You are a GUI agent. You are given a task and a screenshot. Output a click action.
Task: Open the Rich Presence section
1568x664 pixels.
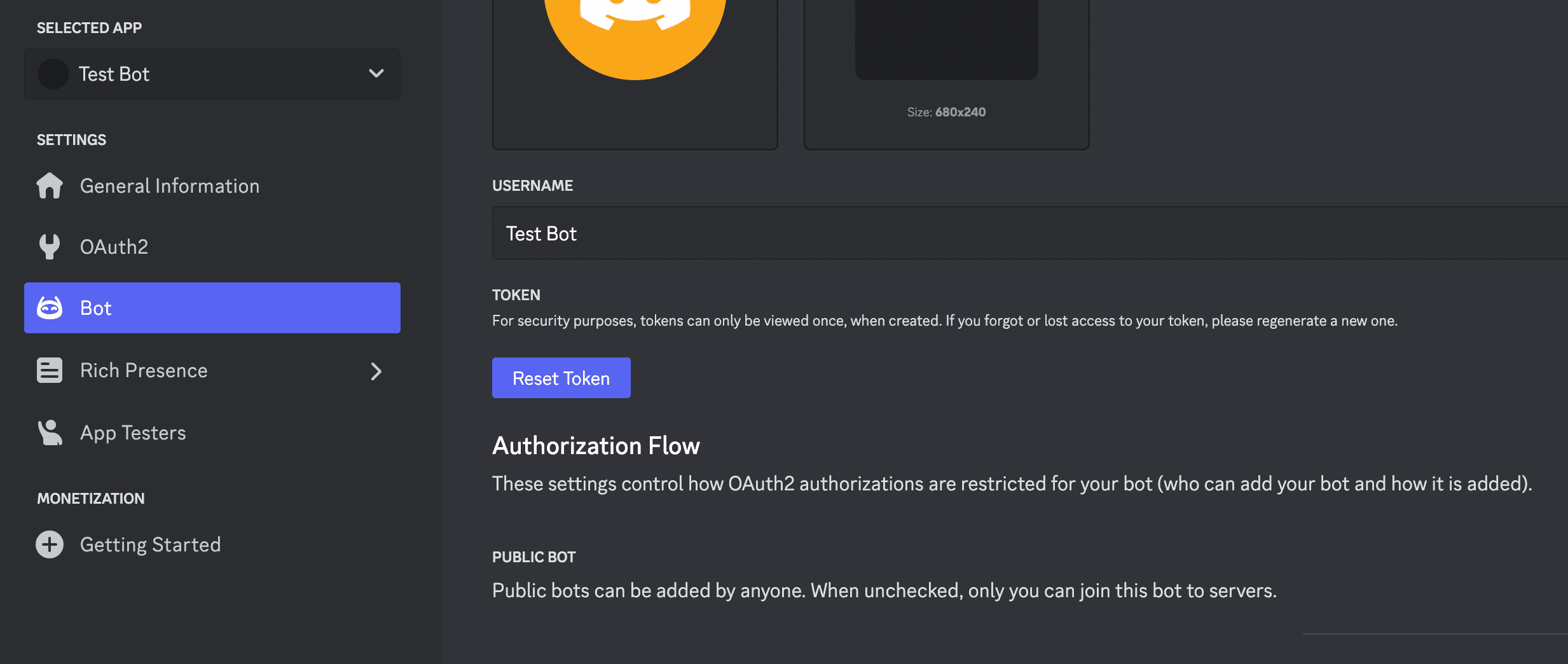[x=144, y=370]
